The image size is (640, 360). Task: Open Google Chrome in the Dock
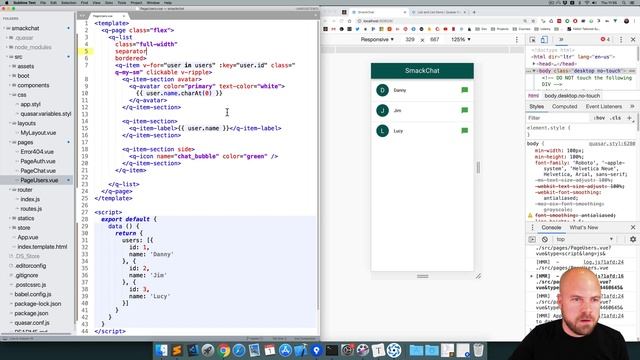(223, 350)
